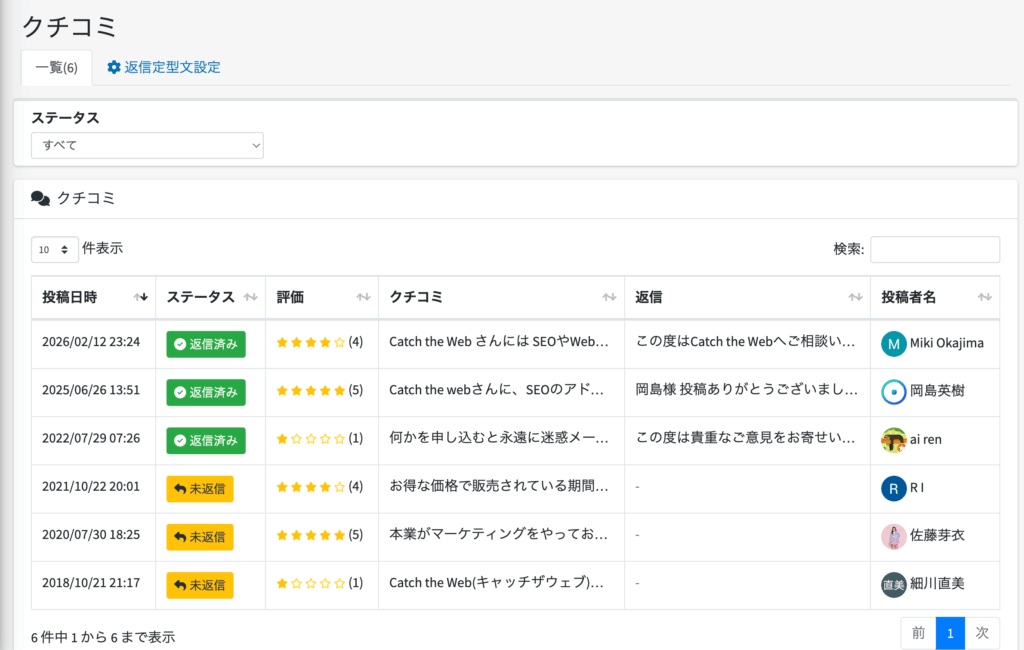
Task: Click the ai ren profile picture
Action: [x=893, y=439]
